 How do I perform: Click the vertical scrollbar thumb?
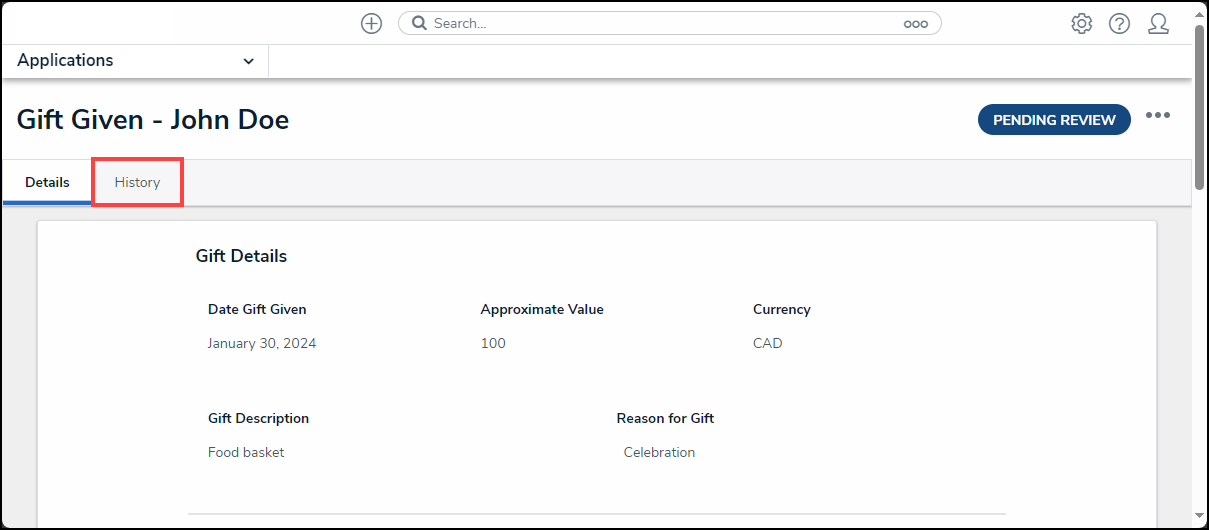point(1200,105)
